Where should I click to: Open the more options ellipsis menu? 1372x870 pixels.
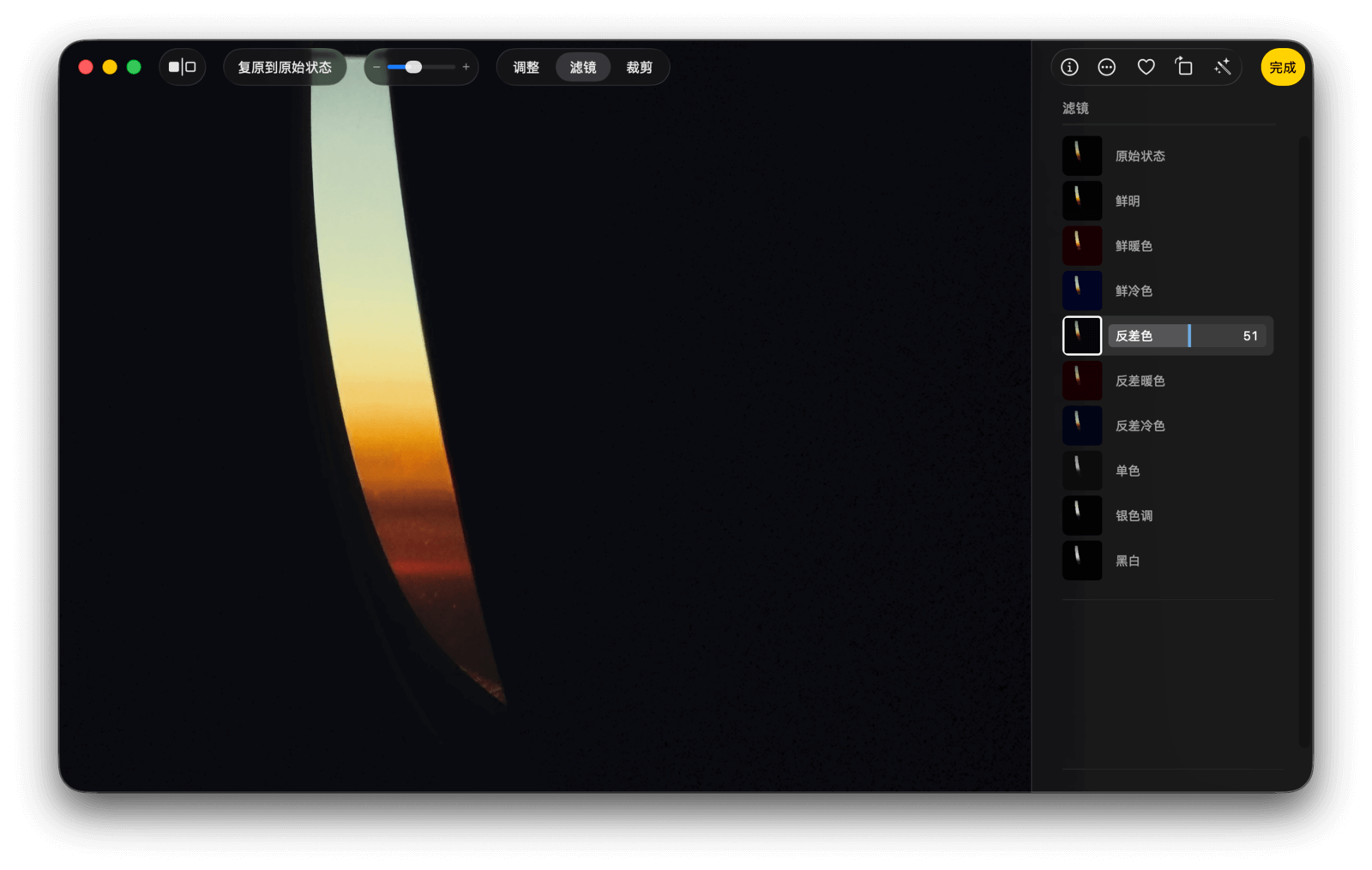(1107, 67)
